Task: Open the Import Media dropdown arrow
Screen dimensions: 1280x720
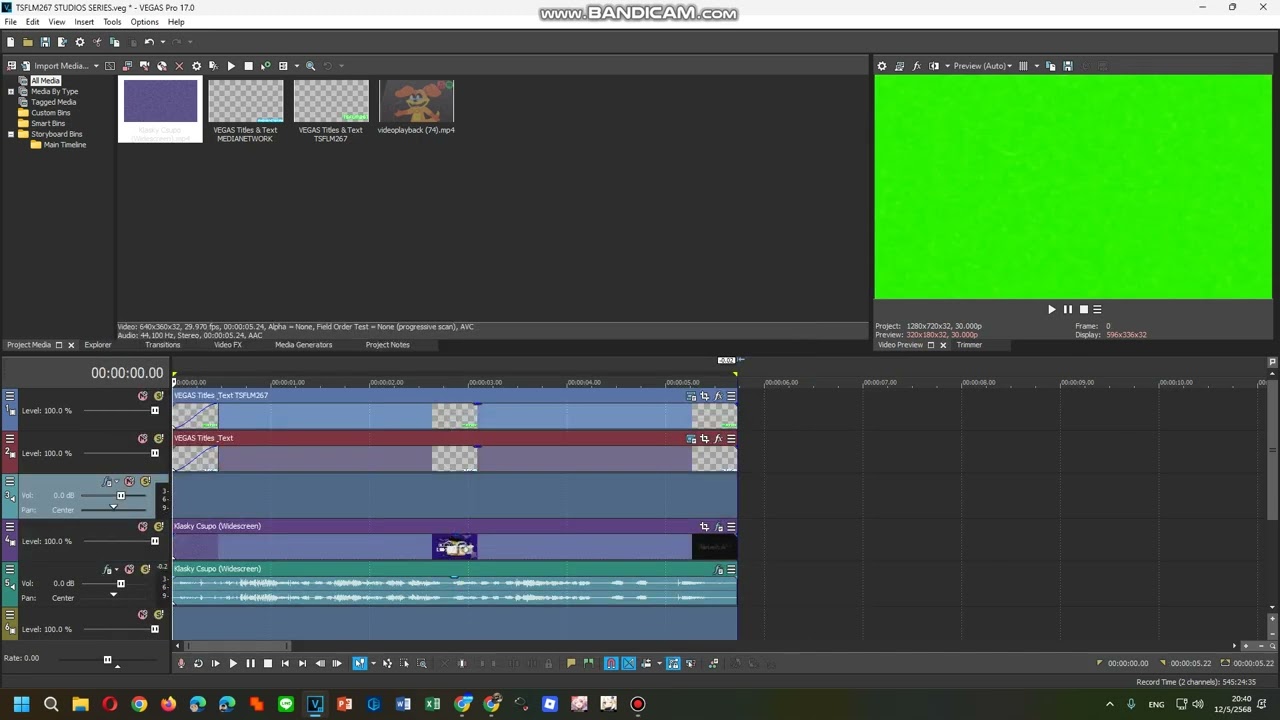Action: tap(96, 66)
